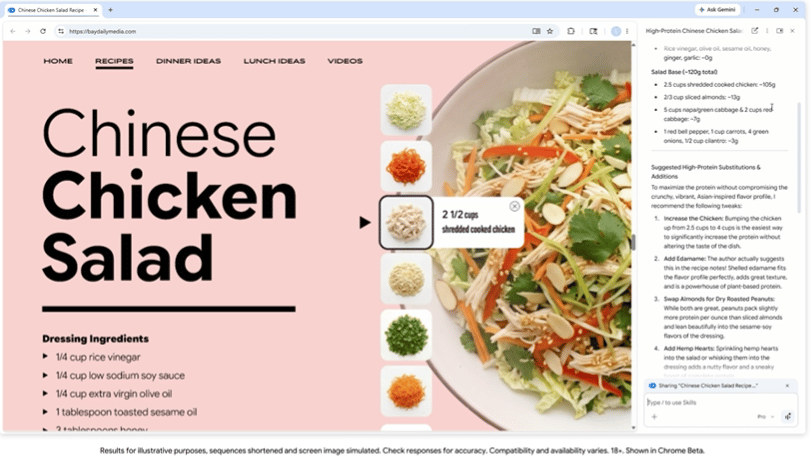Viewport: 812px width, 471px height.
Task: Stop sharing the Chinese Chicken Salad tab
Action: pos(787,386)
